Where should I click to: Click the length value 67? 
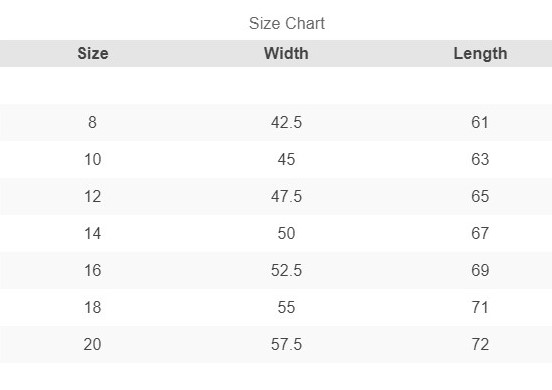click(x=480, y=233)
